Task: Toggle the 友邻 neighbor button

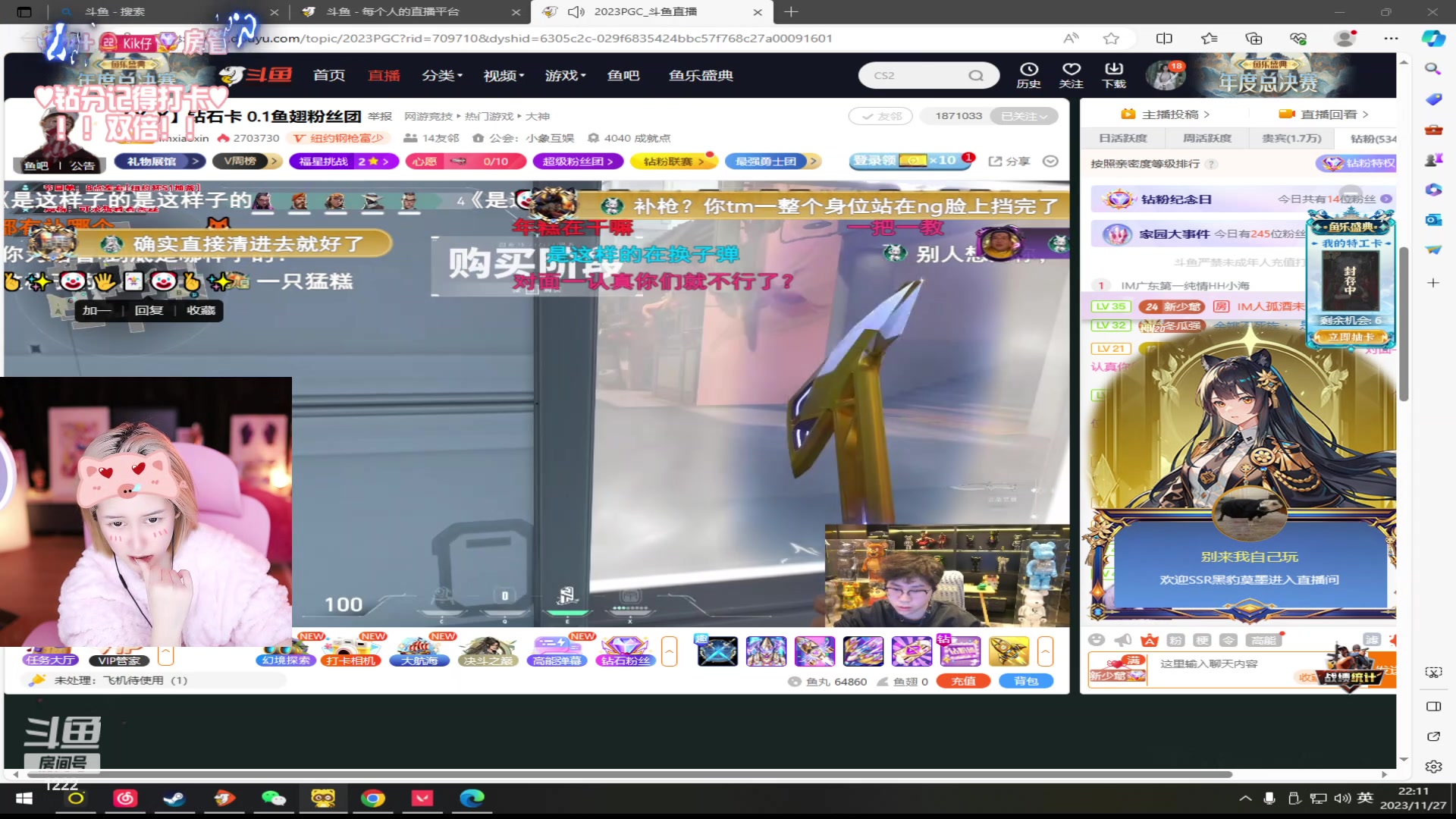Action: (x=882, y=116)
